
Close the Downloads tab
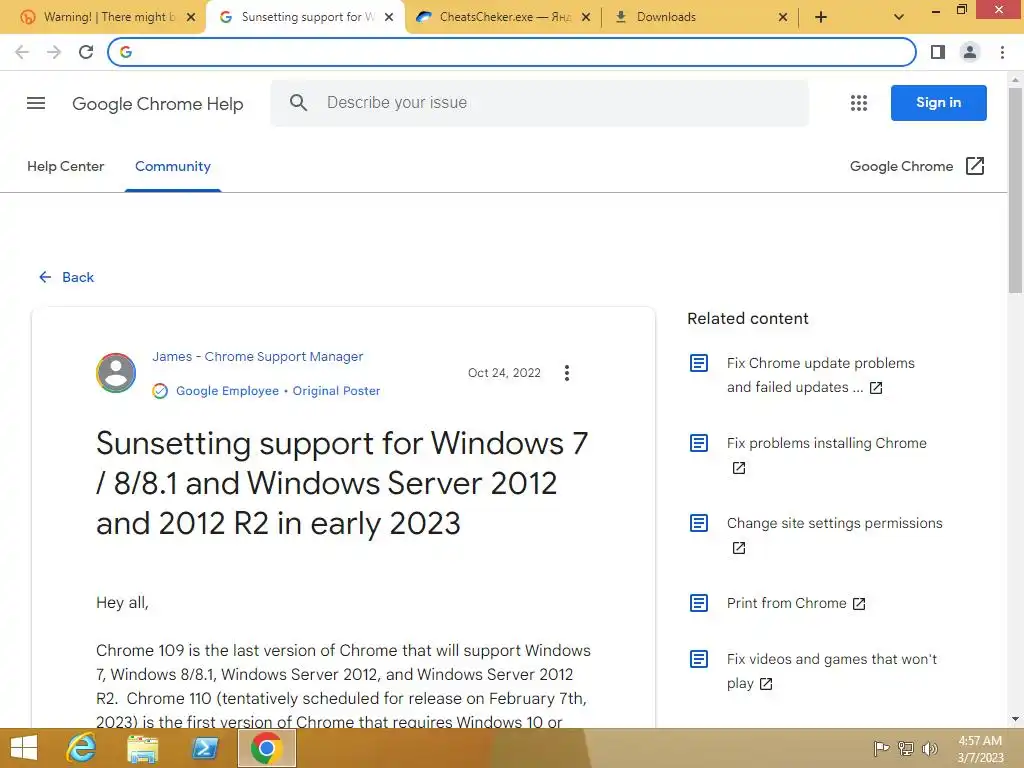point(783,18)
